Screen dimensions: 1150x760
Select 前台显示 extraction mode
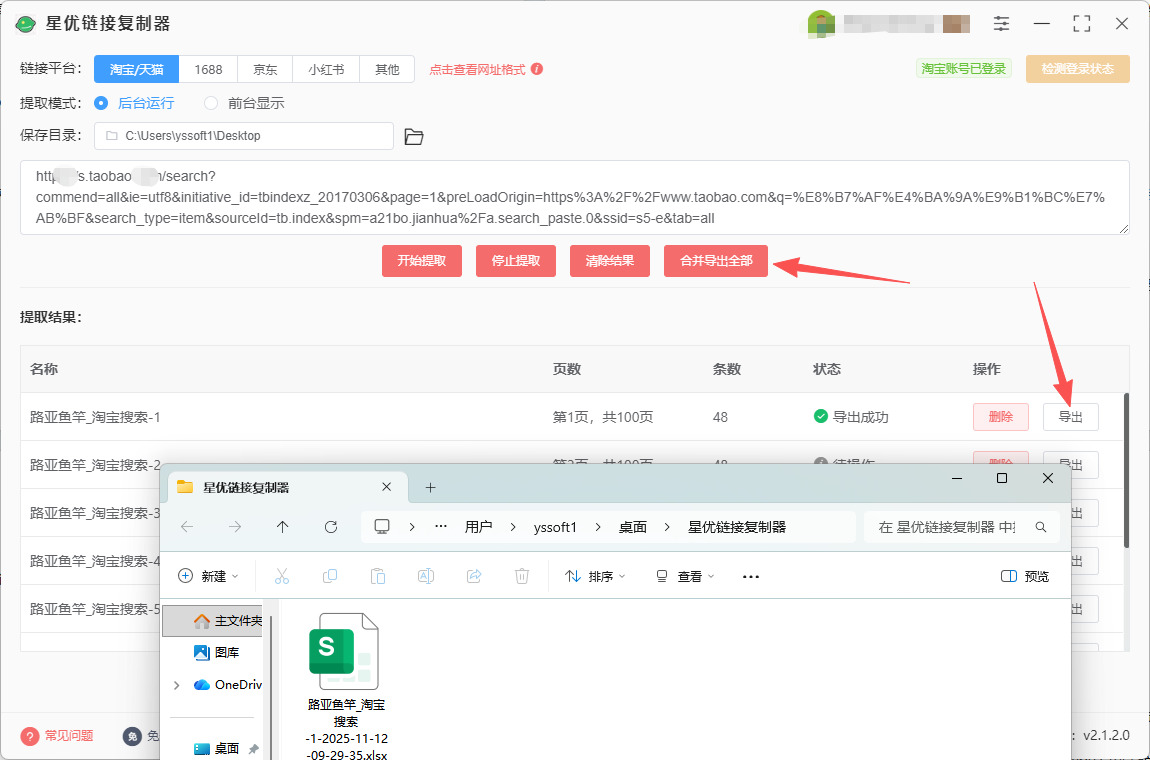coord(244,103)
